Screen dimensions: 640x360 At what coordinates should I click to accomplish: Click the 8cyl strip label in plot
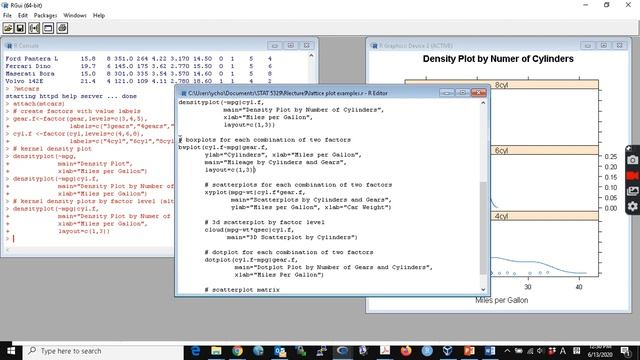(501, 85)
